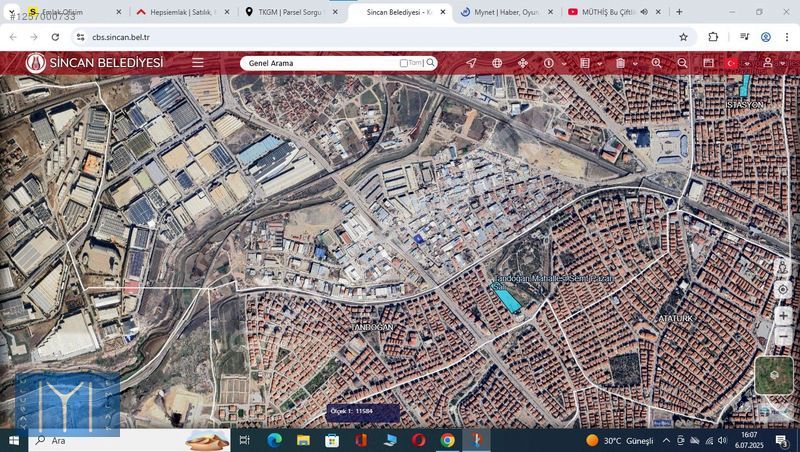Click the location arrow icon in map toolbar
800x452 pixels.
[x=471, y=63]
